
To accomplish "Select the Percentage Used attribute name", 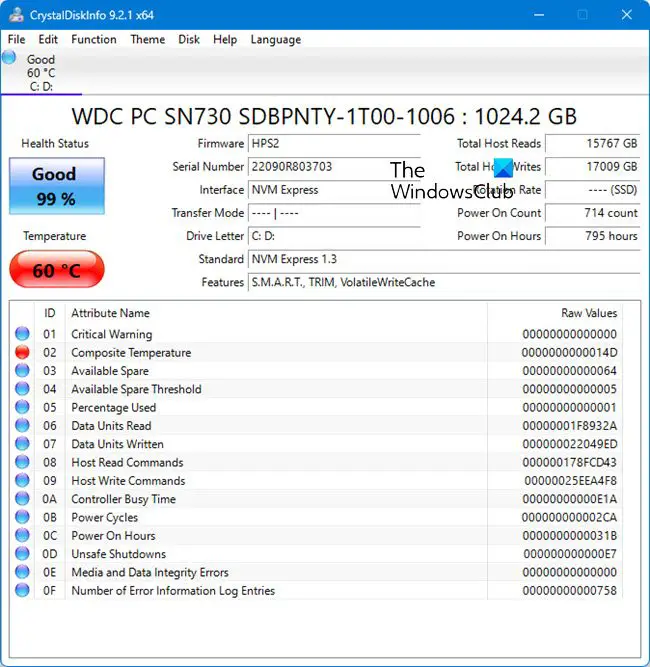I will 114,408.
